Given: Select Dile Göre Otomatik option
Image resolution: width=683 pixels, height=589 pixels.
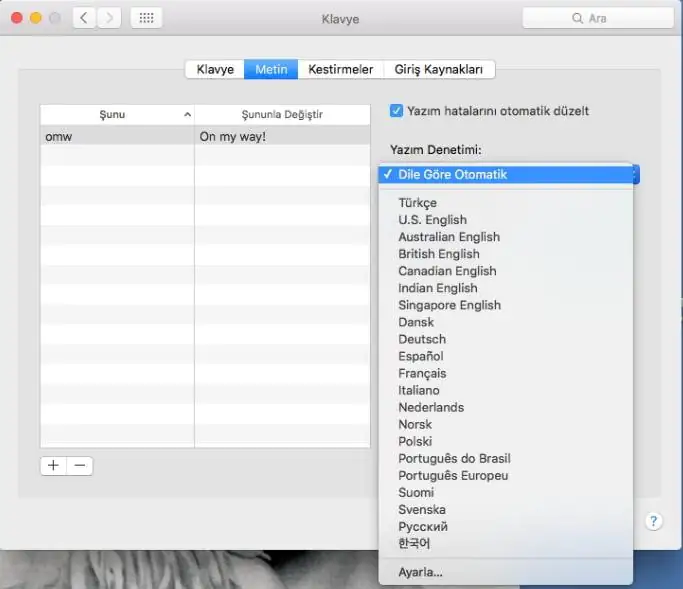Looking at the screenshot, I should pos(452,174).
